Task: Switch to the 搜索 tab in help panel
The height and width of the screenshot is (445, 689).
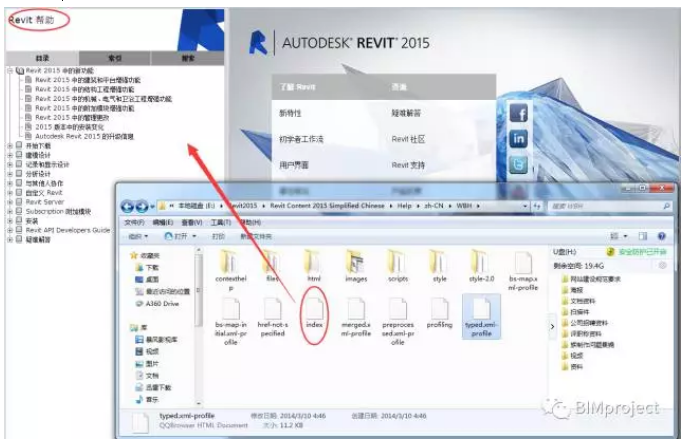Action: click(x=188, y=58)
